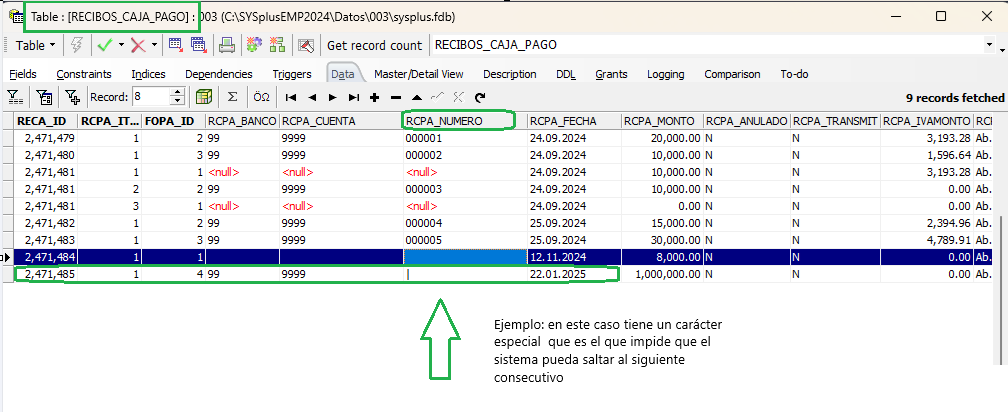
Task: Select the Data tab
Action: point(343,74)
